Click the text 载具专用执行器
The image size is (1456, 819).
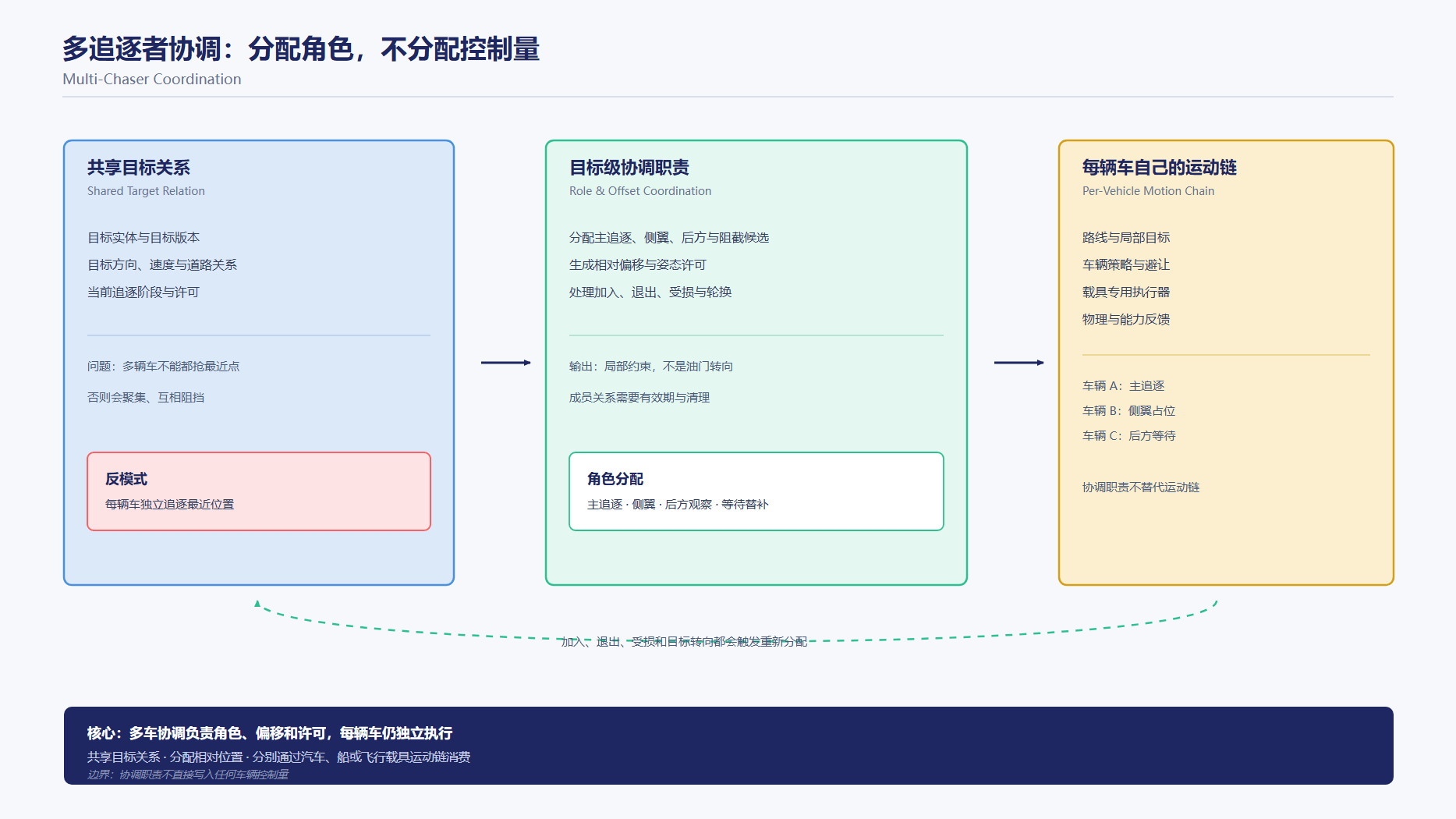[x=1126, y=292]
